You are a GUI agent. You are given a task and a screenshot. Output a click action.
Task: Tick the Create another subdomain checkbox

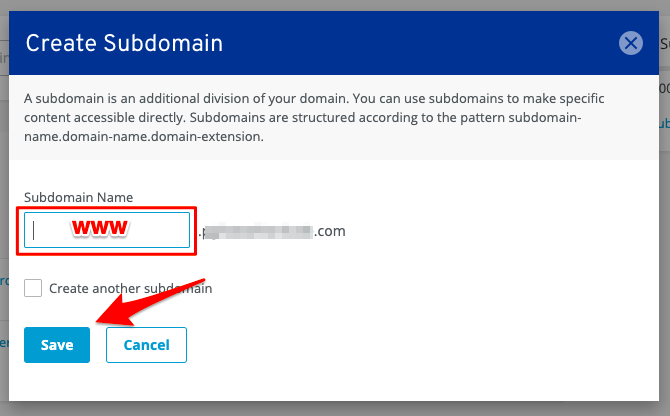coord(33,288)
